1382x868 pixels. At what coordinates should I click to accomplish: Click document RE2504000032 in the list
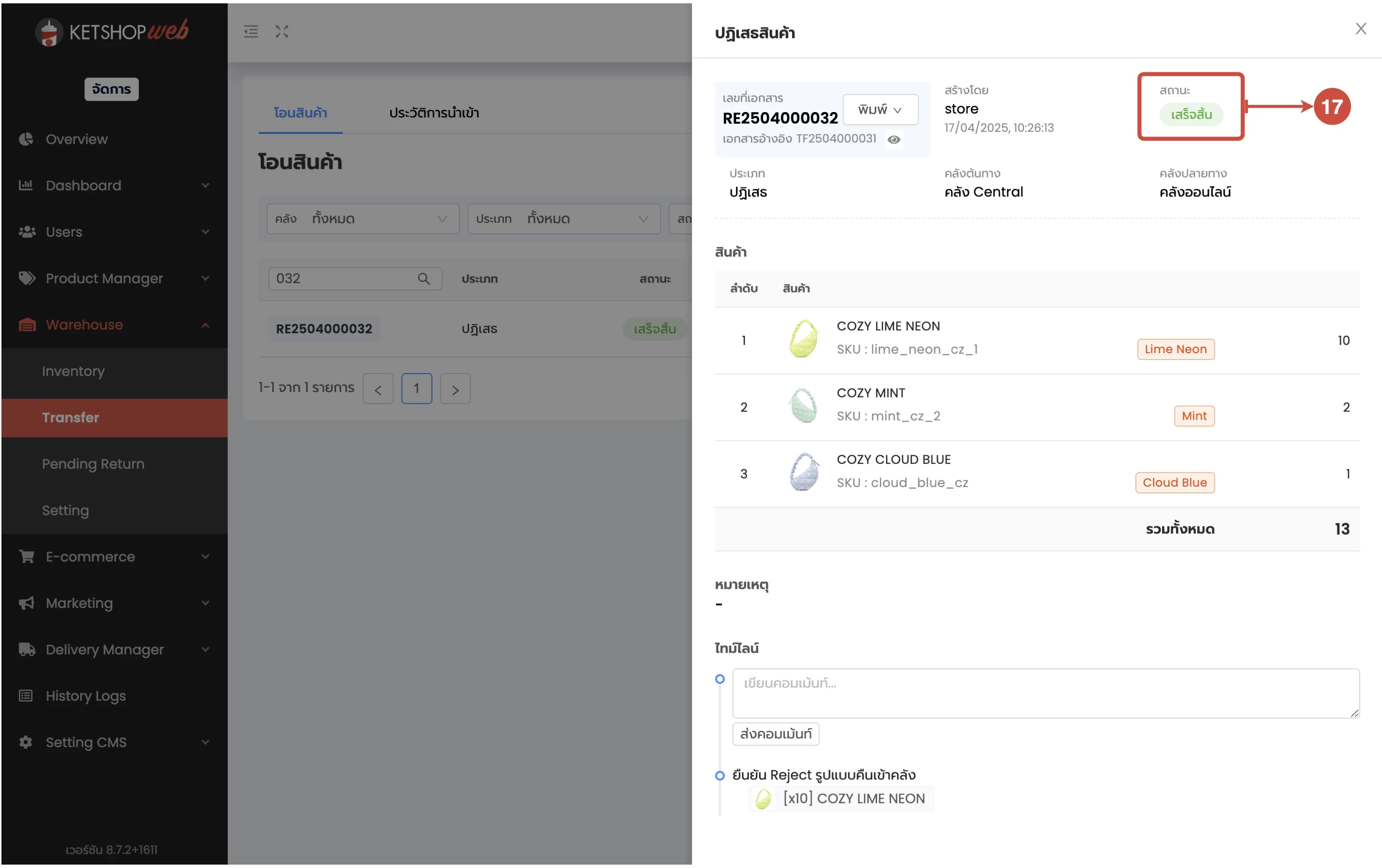[x=324, y=329]
